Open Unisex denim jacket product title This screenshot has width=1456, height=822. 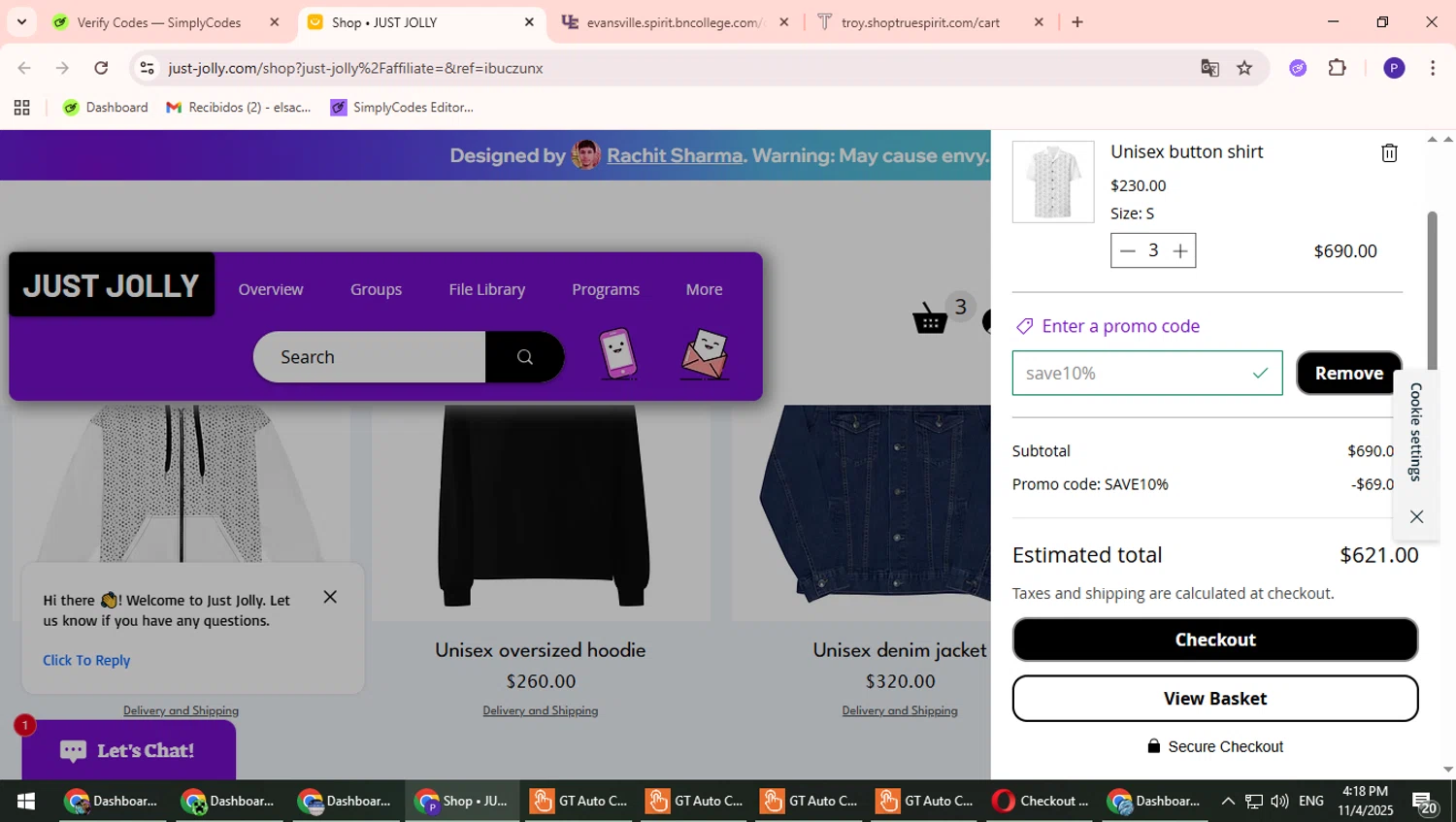point(900,650)
